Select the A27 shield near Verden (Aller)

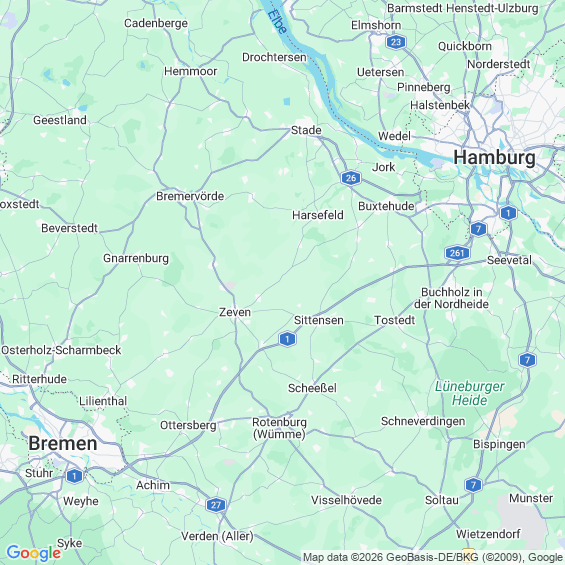(x=215, y=505)
